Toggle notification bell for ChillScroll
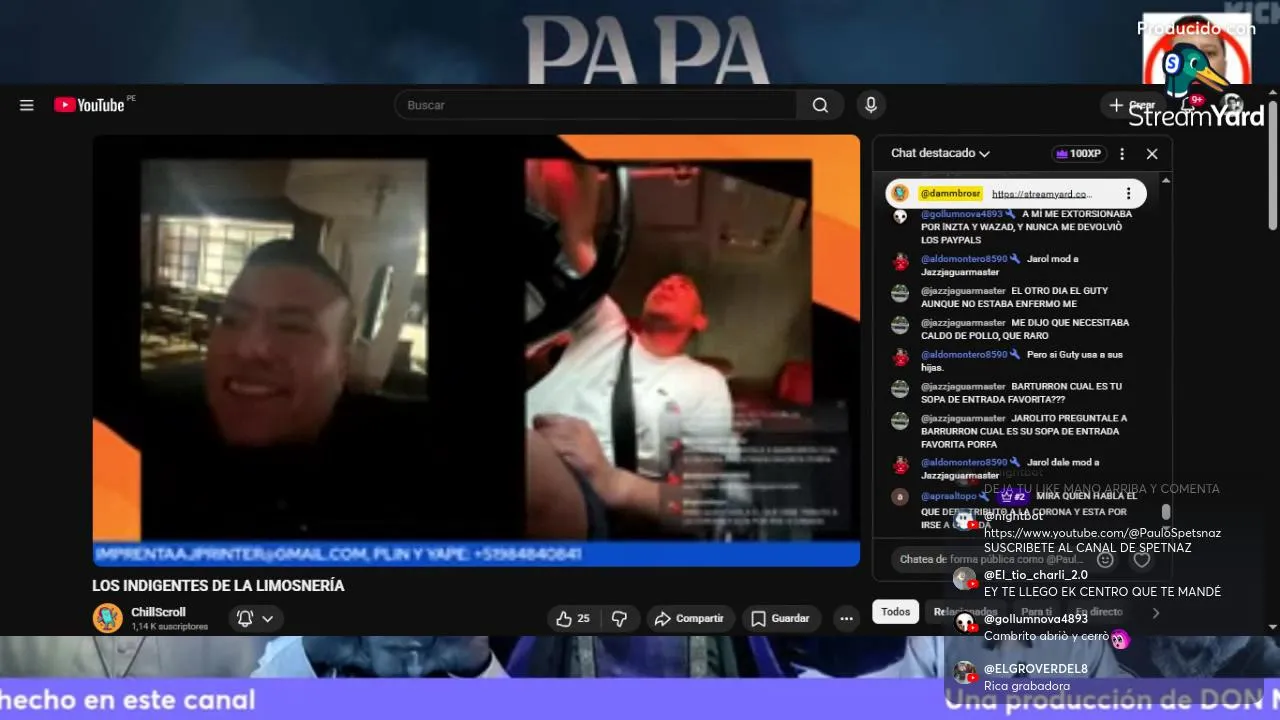 (x=245, y=619)
